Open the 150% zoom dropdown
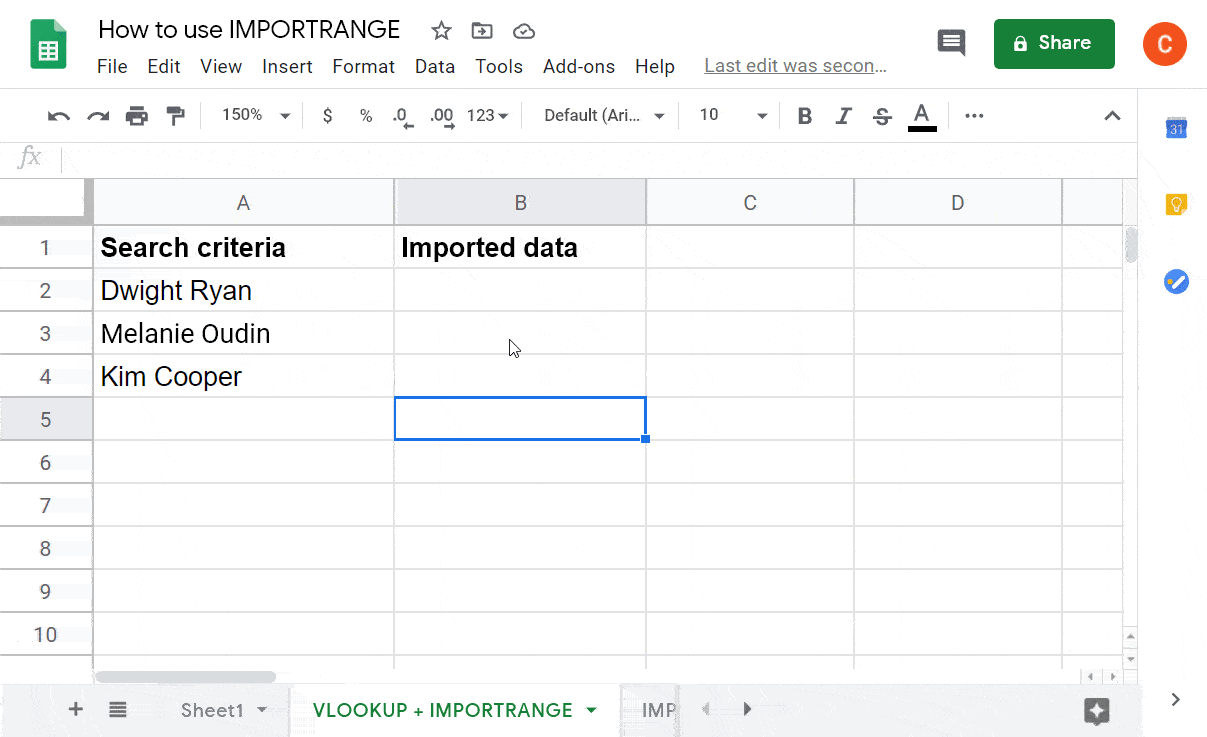1207x737 pixels. [255, 116]
